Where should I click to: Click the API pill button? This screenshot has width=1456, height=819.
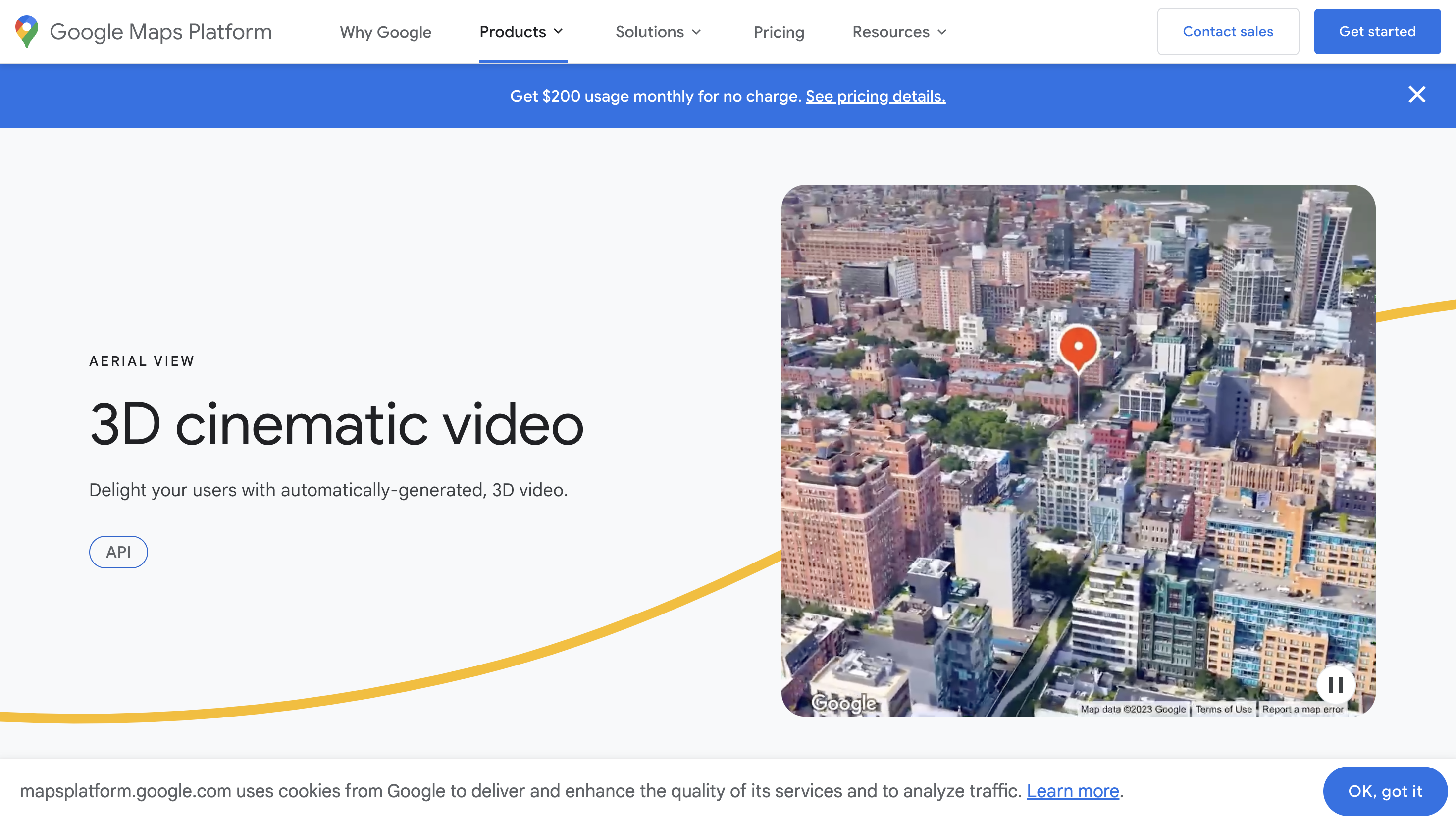[118, 552]
